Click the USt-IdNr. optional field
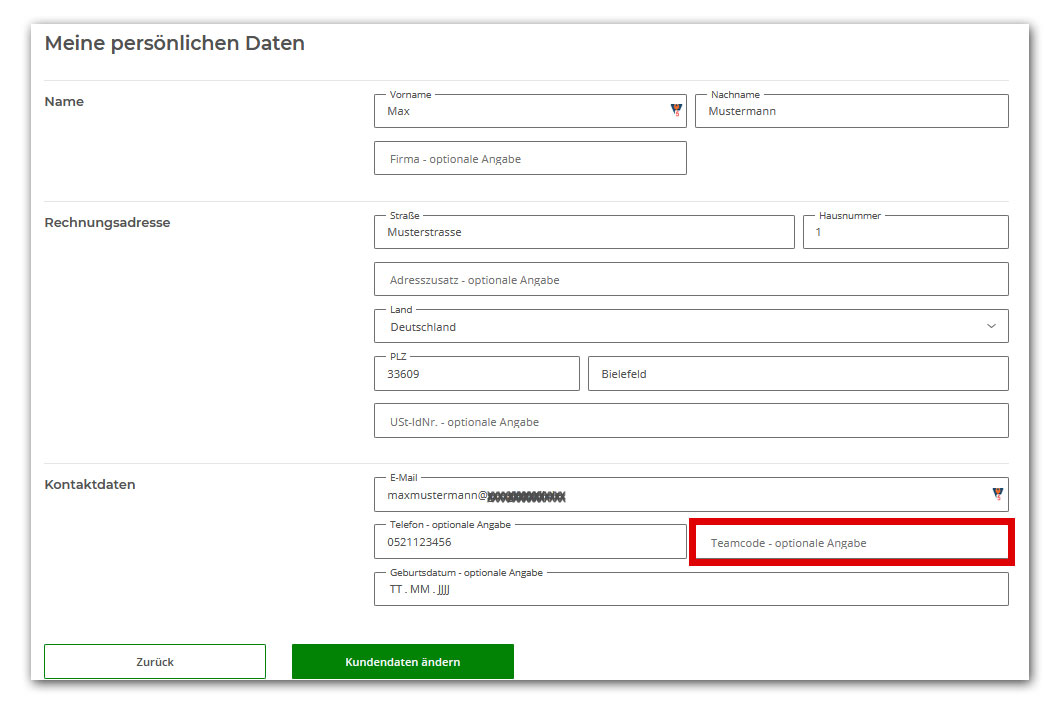1062x709 pixels. (x=691, y=421)
